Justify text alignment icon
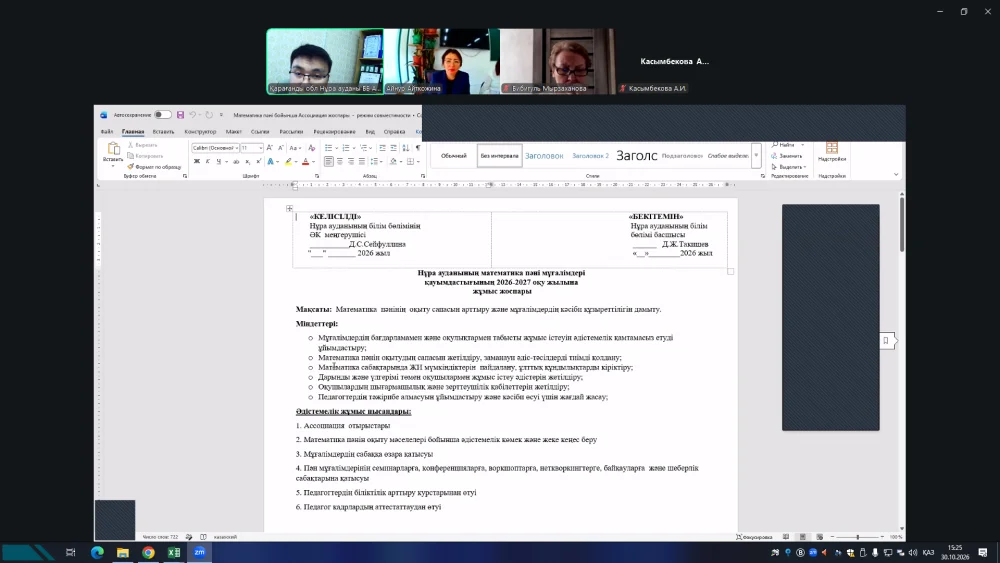1000x563 pixels. pyautogui.click(x=362, y=162)
